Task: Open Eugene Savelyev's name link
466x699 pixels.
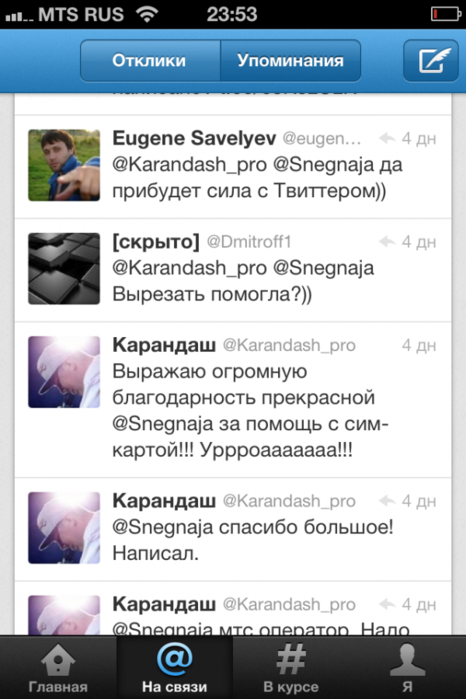Action: [194, 139]
